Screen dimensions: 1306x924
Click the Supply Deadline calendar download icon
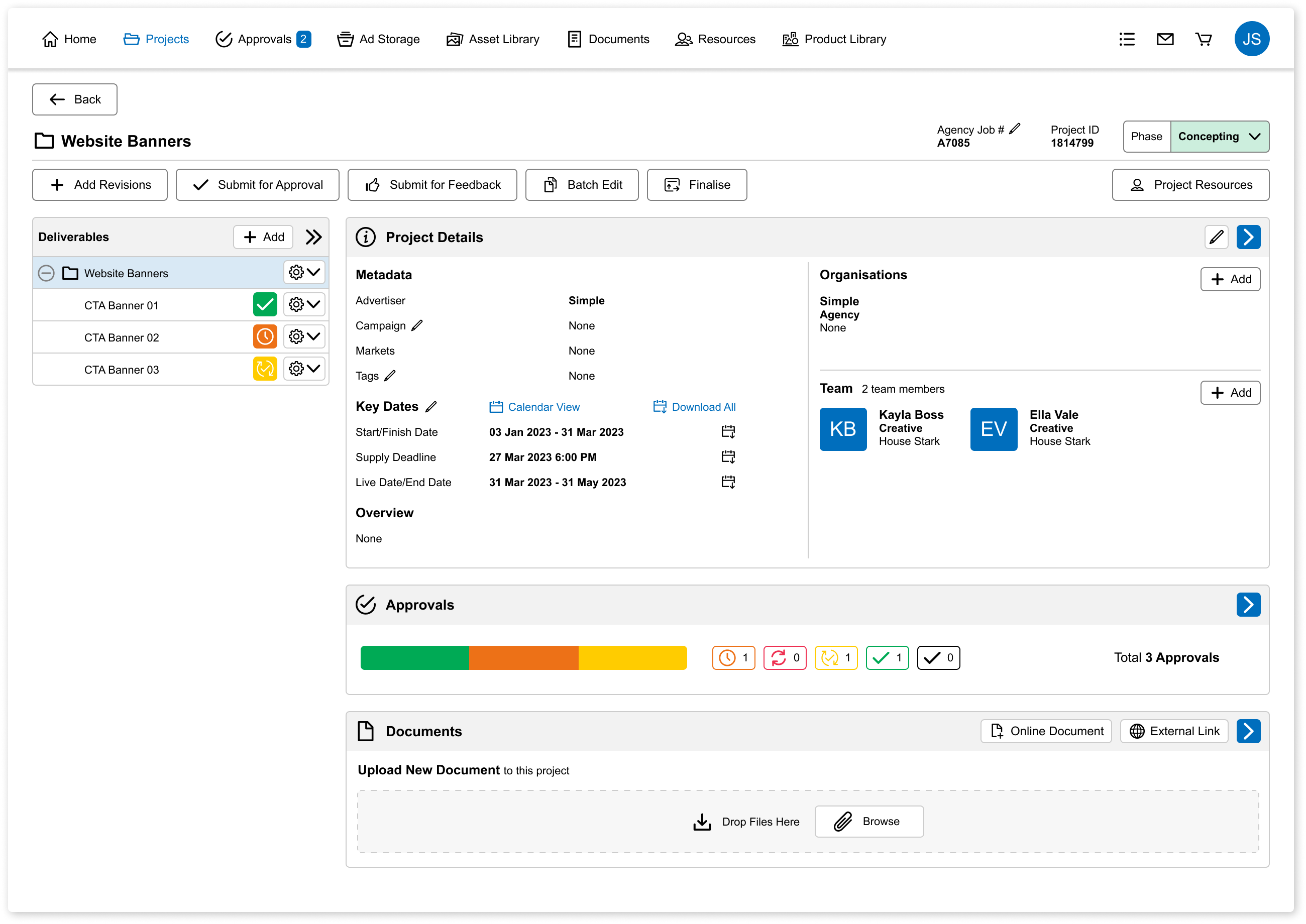[728, 457]
